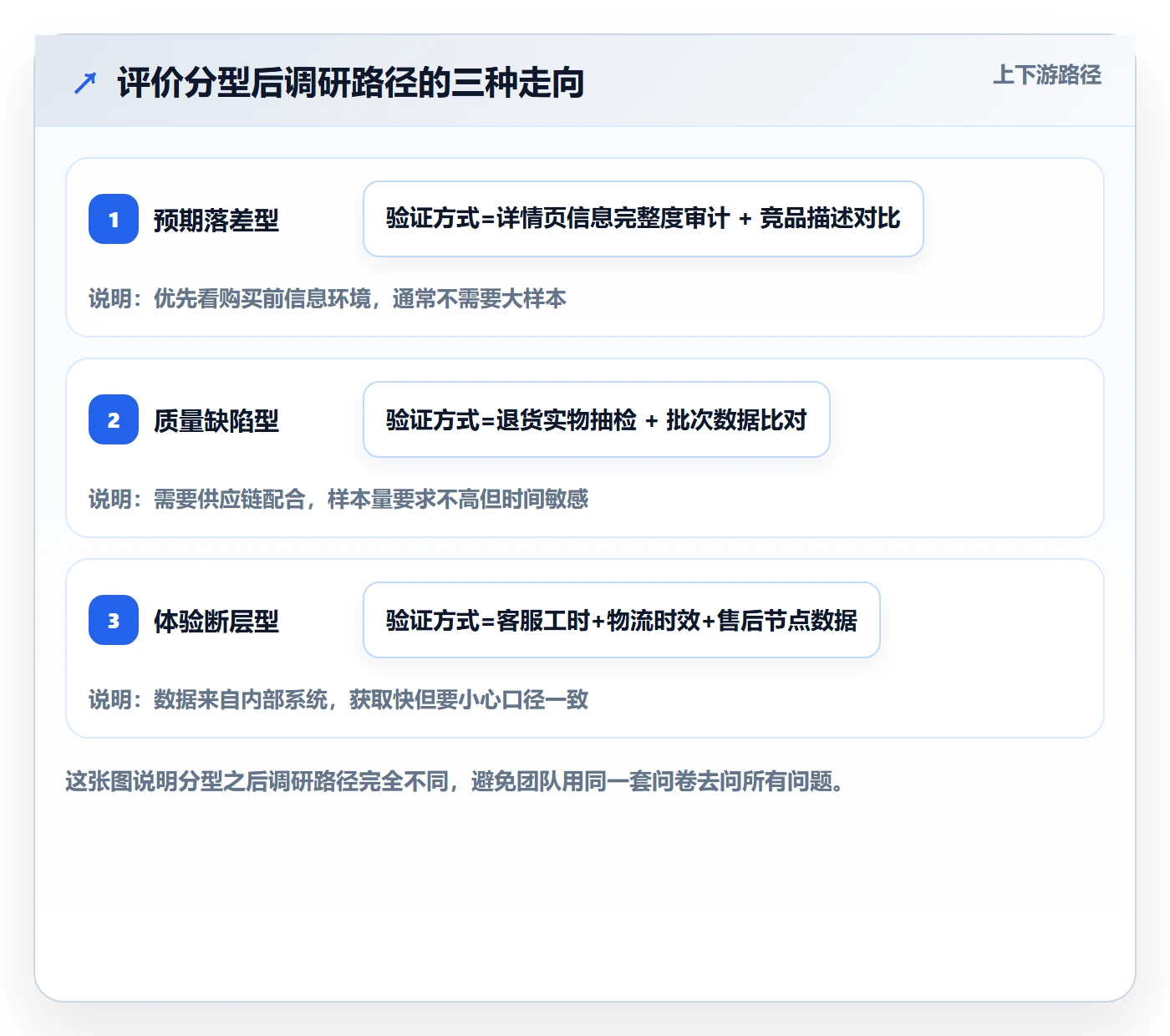Click the box 验证方式=详情页信息完整度审计 + 竞品描述对比
Screen dimensions: 1170x1036
[643, 219]
